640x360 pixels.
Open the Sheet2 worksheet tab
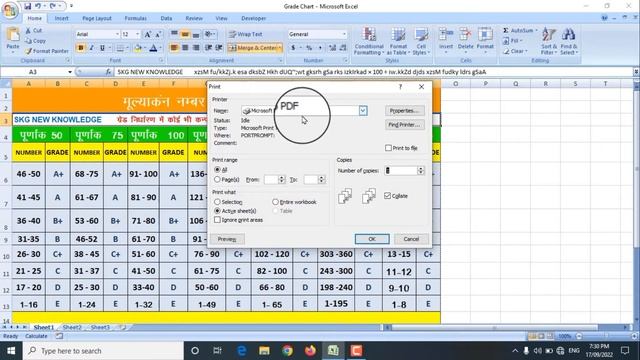(72, 327)
